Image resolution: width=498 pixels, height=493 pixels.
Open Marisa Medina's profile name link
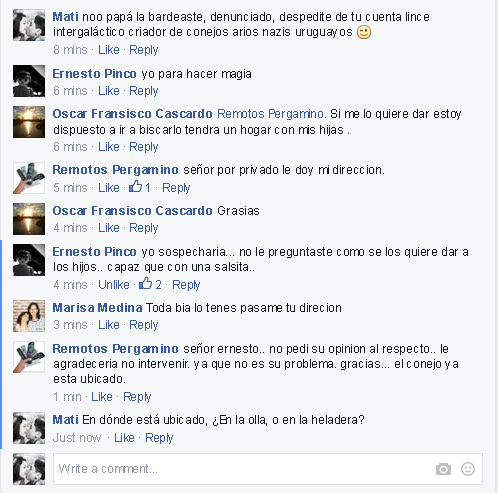tap(97, 307)
